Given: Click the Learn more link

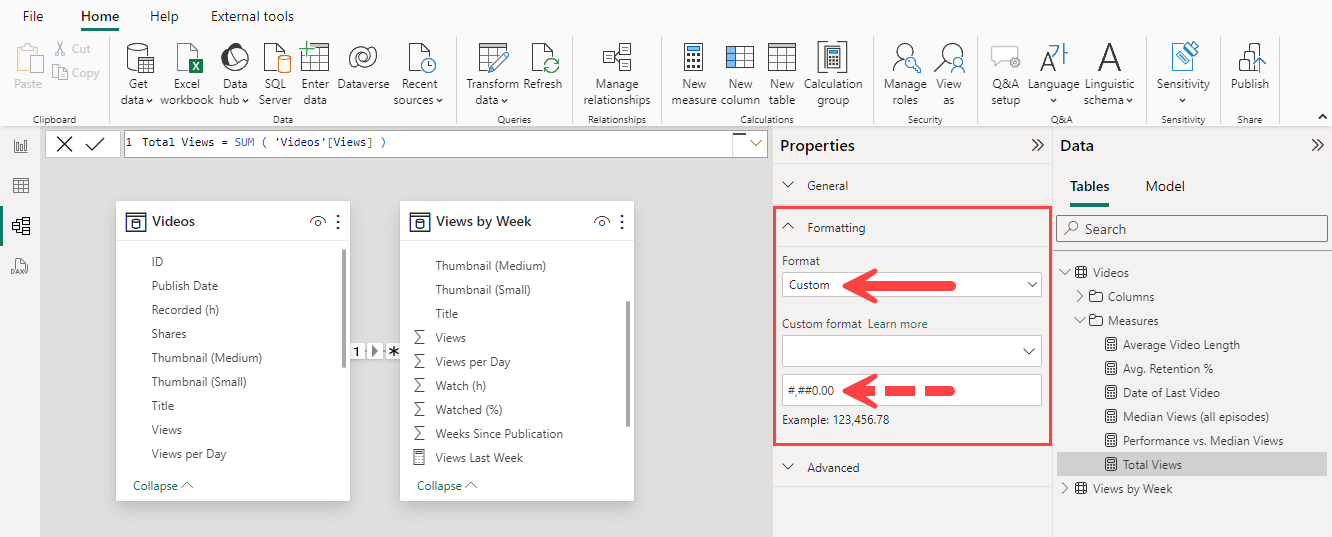Looking at the screenshot, I should (897, 324).
